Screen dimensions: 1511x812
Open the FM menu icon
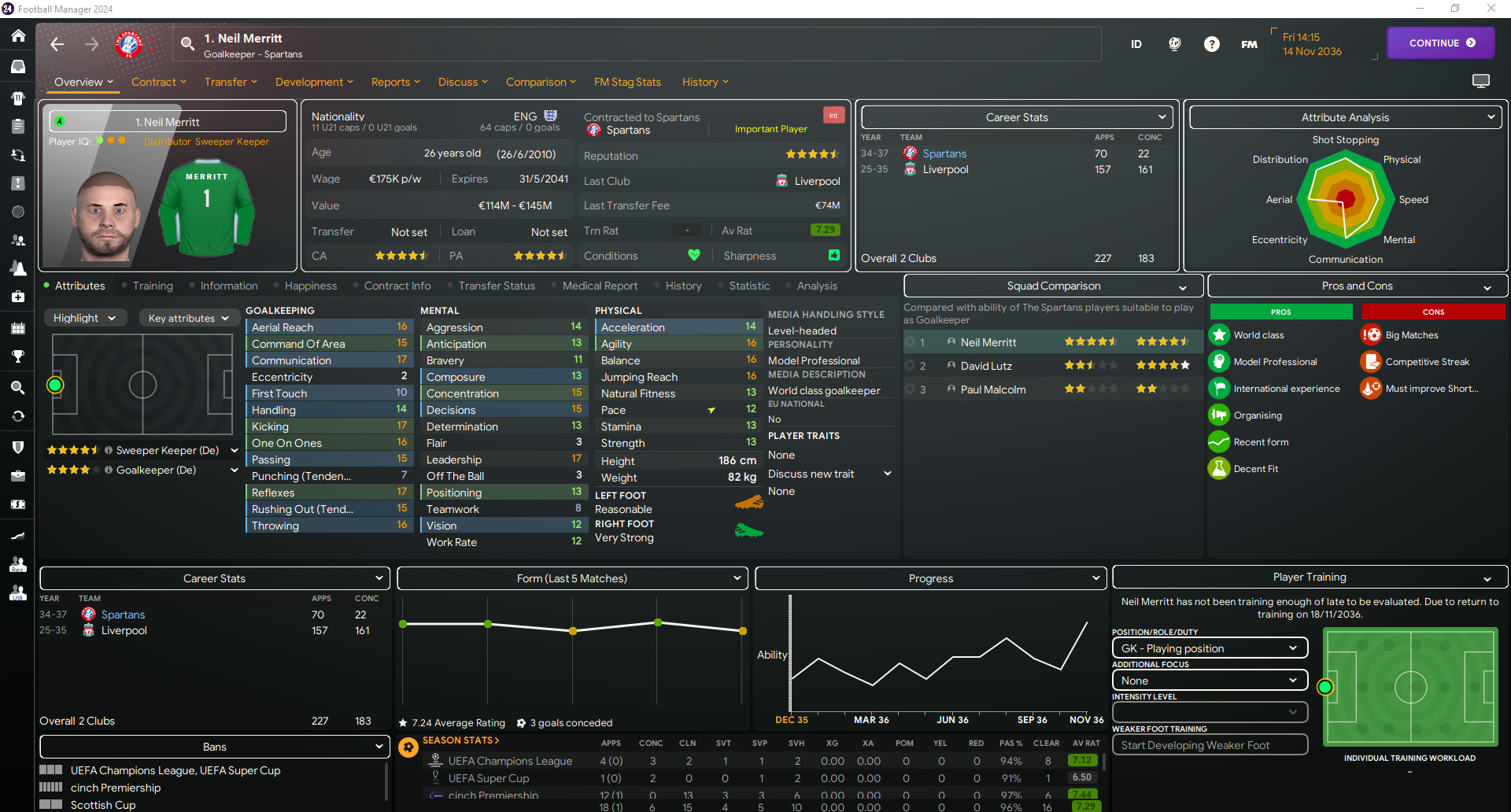click(x=1250, y=44)
